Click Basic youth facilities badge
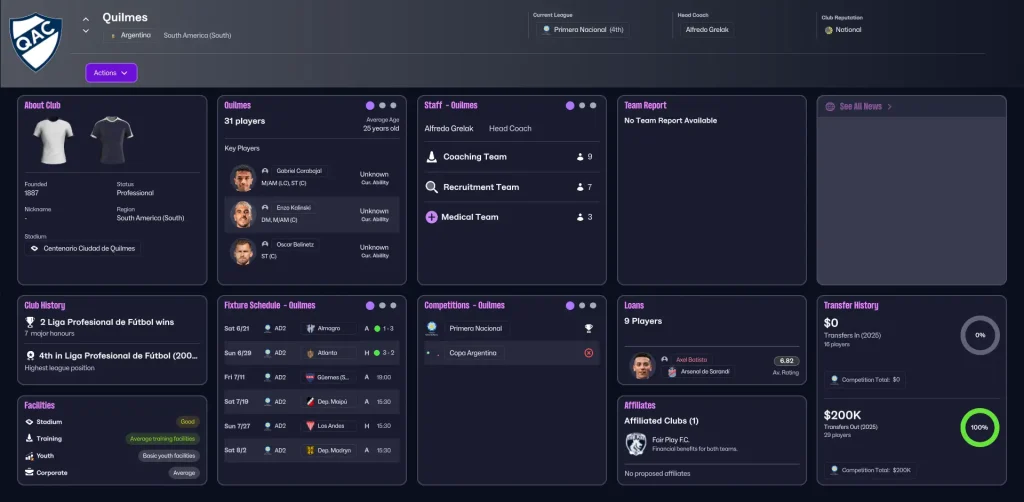 tap(169, 456)
